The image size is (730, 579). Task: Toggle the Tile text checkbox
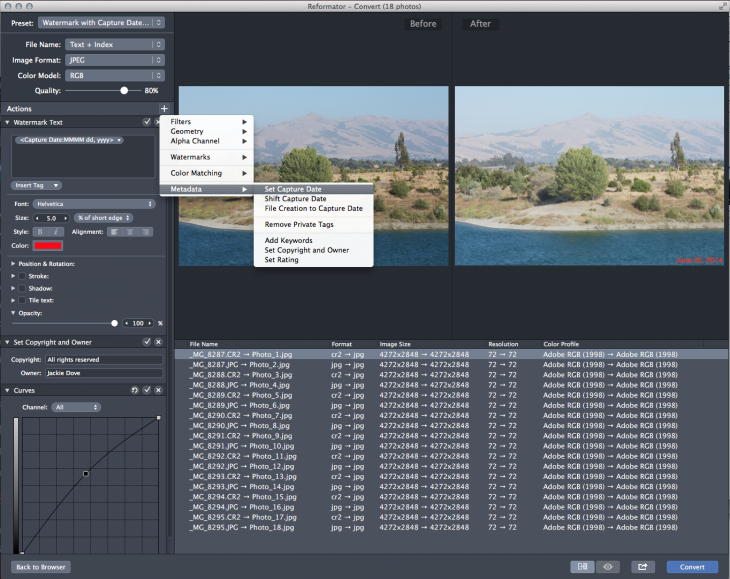[x=22, y=300]
